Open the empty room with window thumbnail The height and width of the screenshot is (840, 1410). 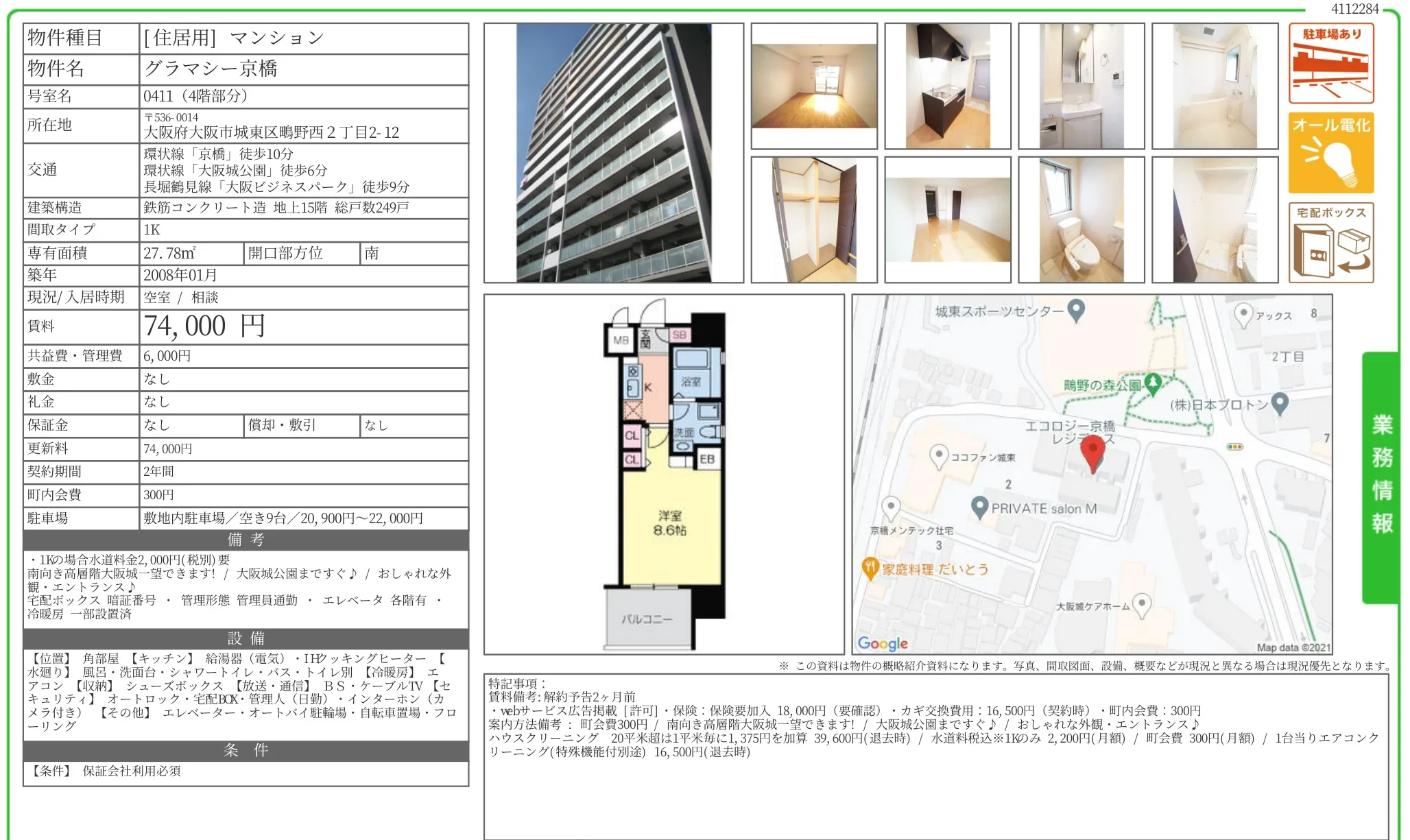[814, 86]
